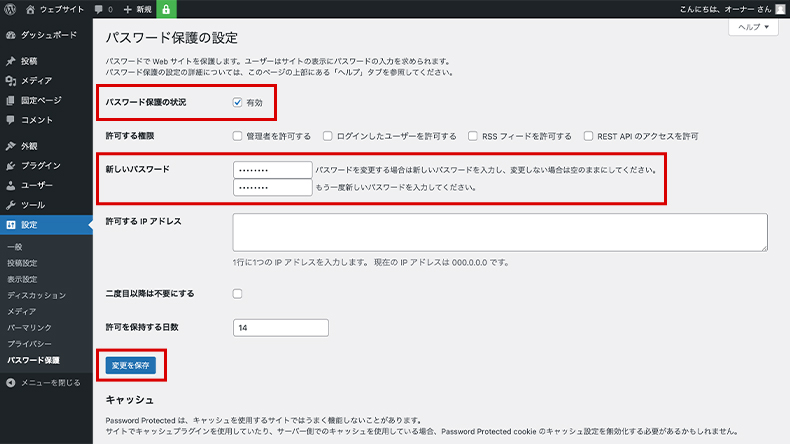Click the green padlock icon in admin bar

coord(166,9)
